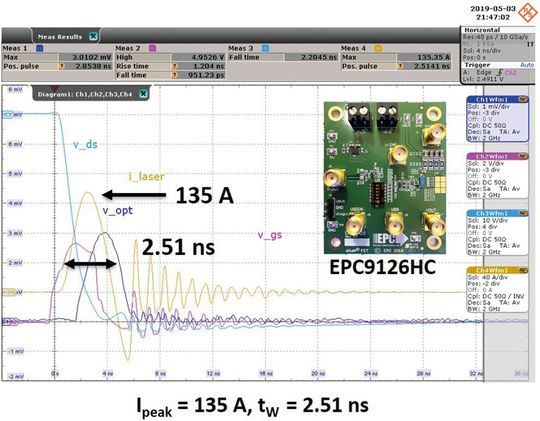Click the minimize icon on Ch3Wfm1 header
Viewport: 540px width, 421px height.
[x=522, y=213]
